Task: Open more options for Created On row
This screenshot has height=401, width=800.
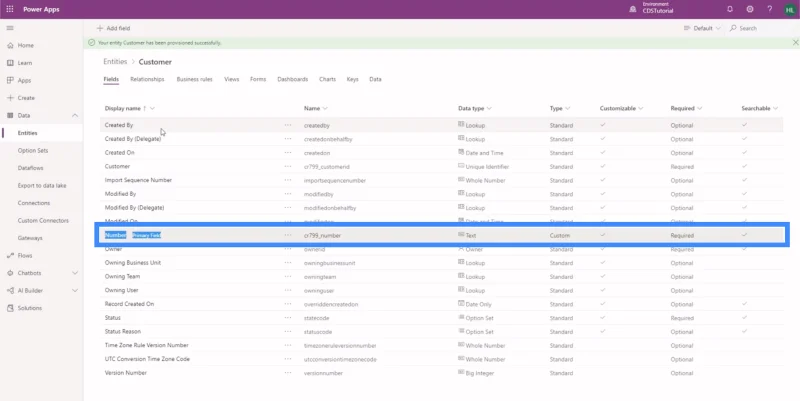Action: (x=288, y=153)
